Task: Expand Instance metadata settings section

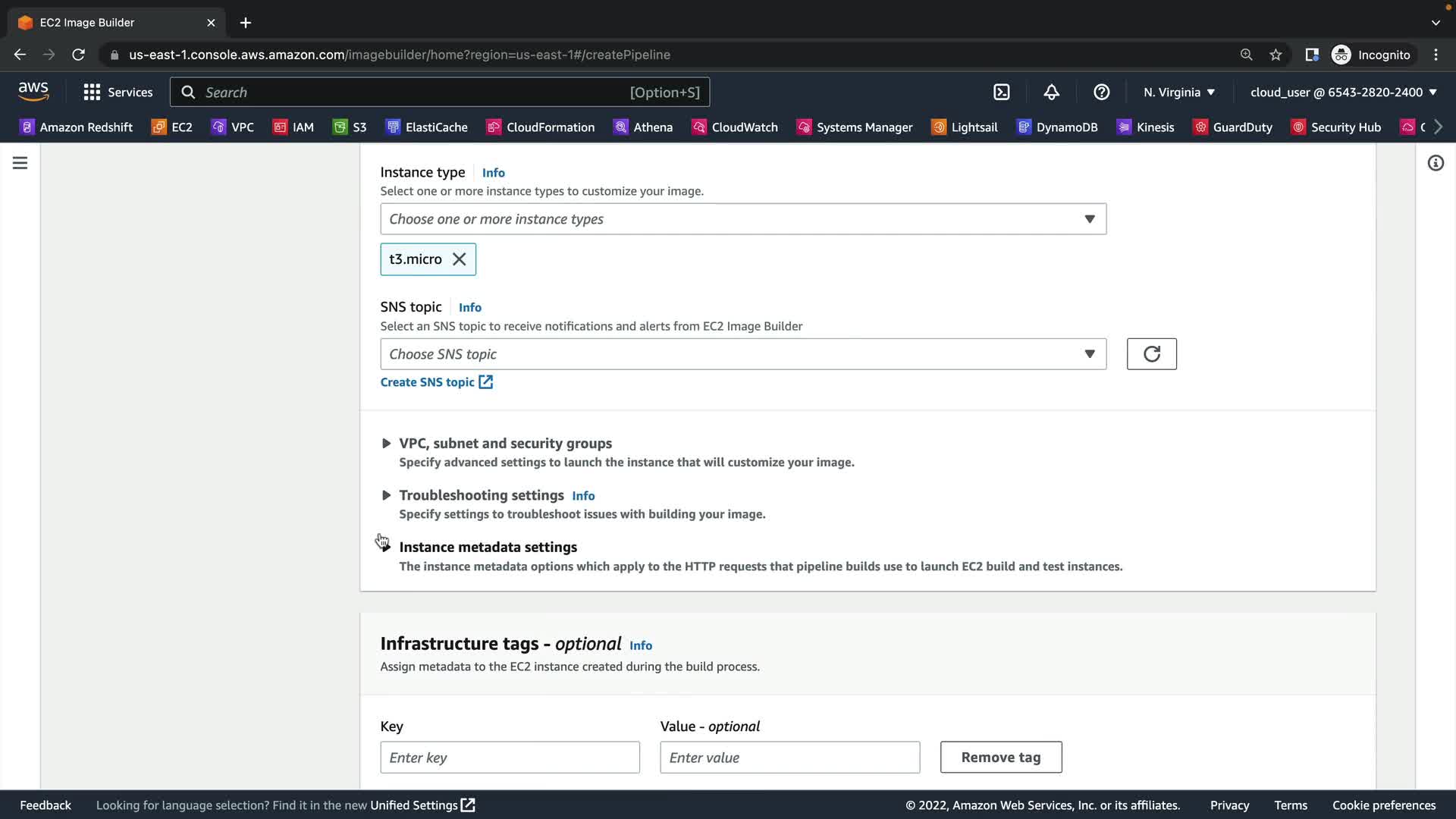Action: coord(488,548)
